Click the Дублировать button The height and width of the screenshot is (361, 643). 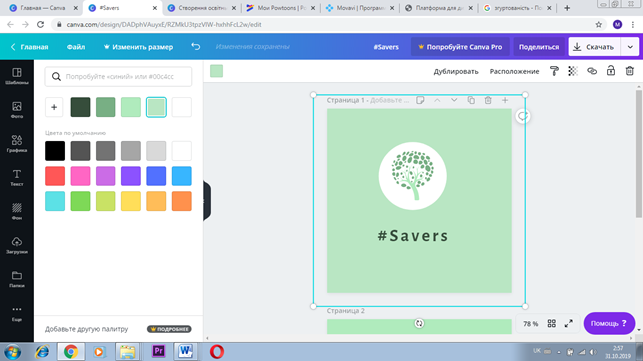(x=456, y=71)
